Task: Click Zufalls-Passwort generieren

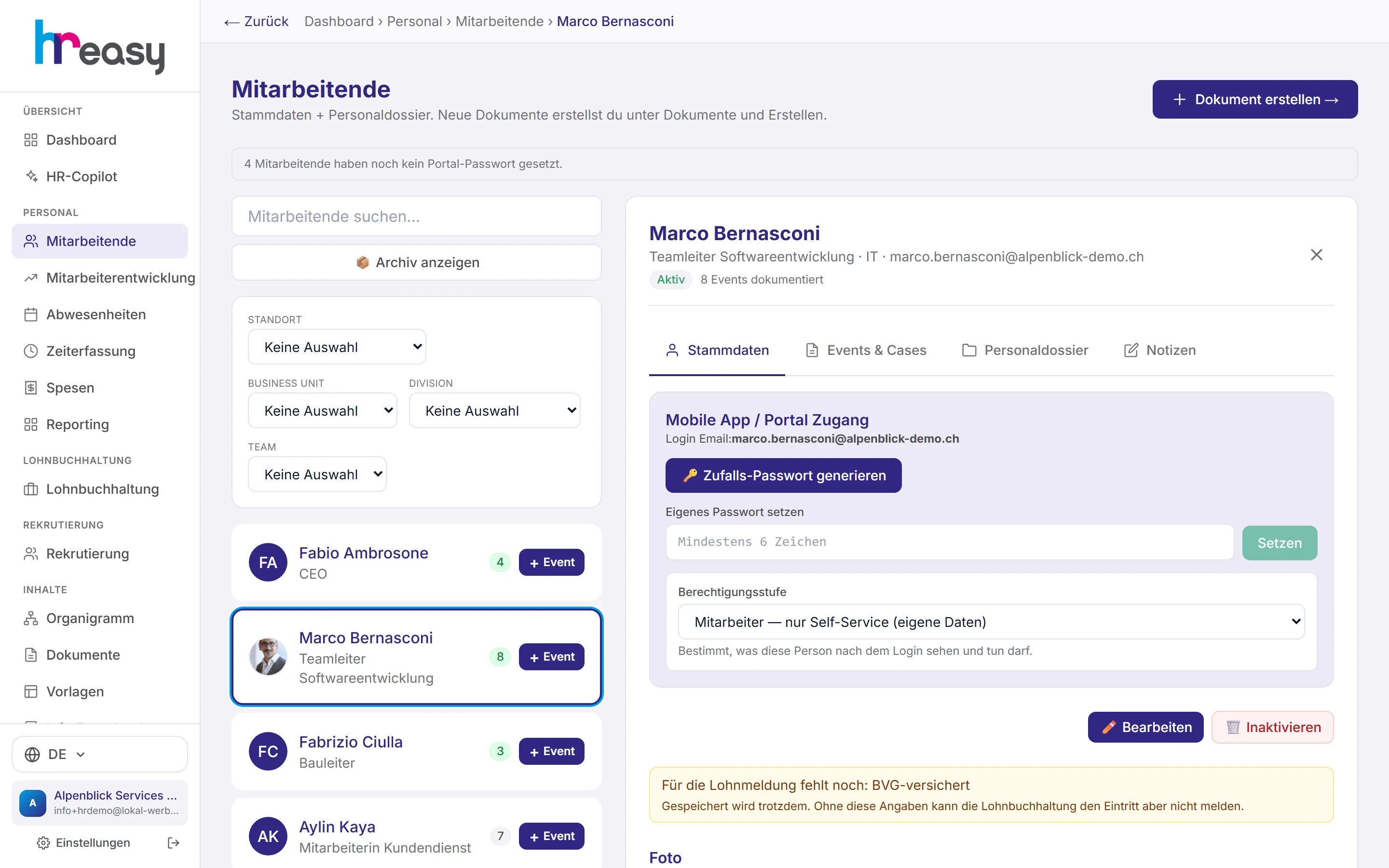Action: [783, 475]
